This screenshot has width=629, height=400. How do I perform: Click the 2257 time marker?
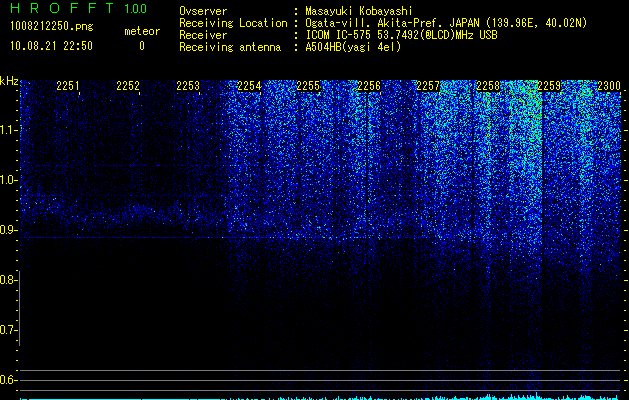[x=428, y=86]
